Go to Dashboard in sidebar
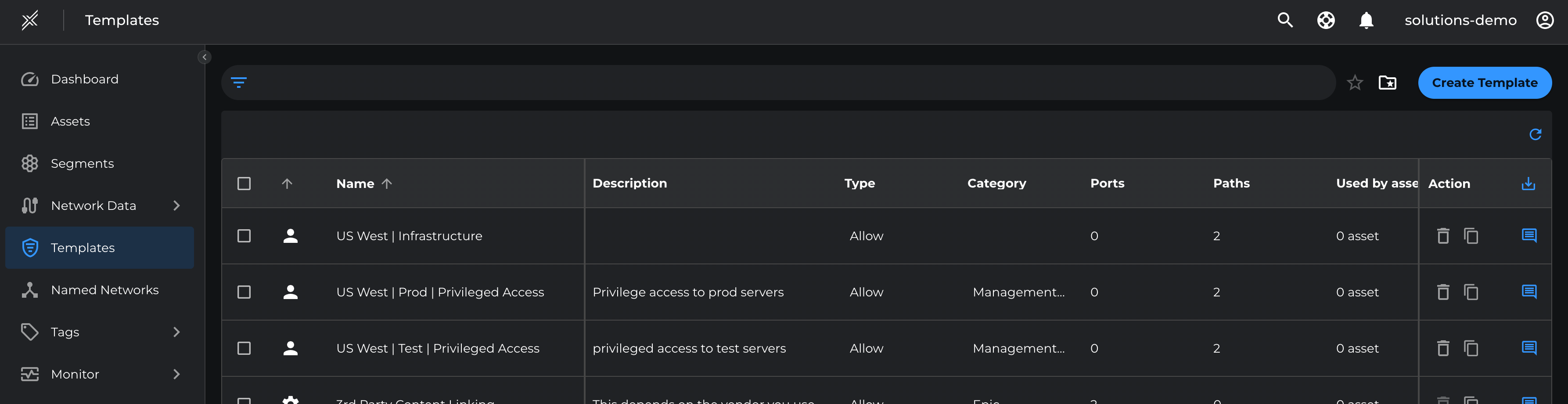Screen dimensions: 1568x404 (85, 79)
